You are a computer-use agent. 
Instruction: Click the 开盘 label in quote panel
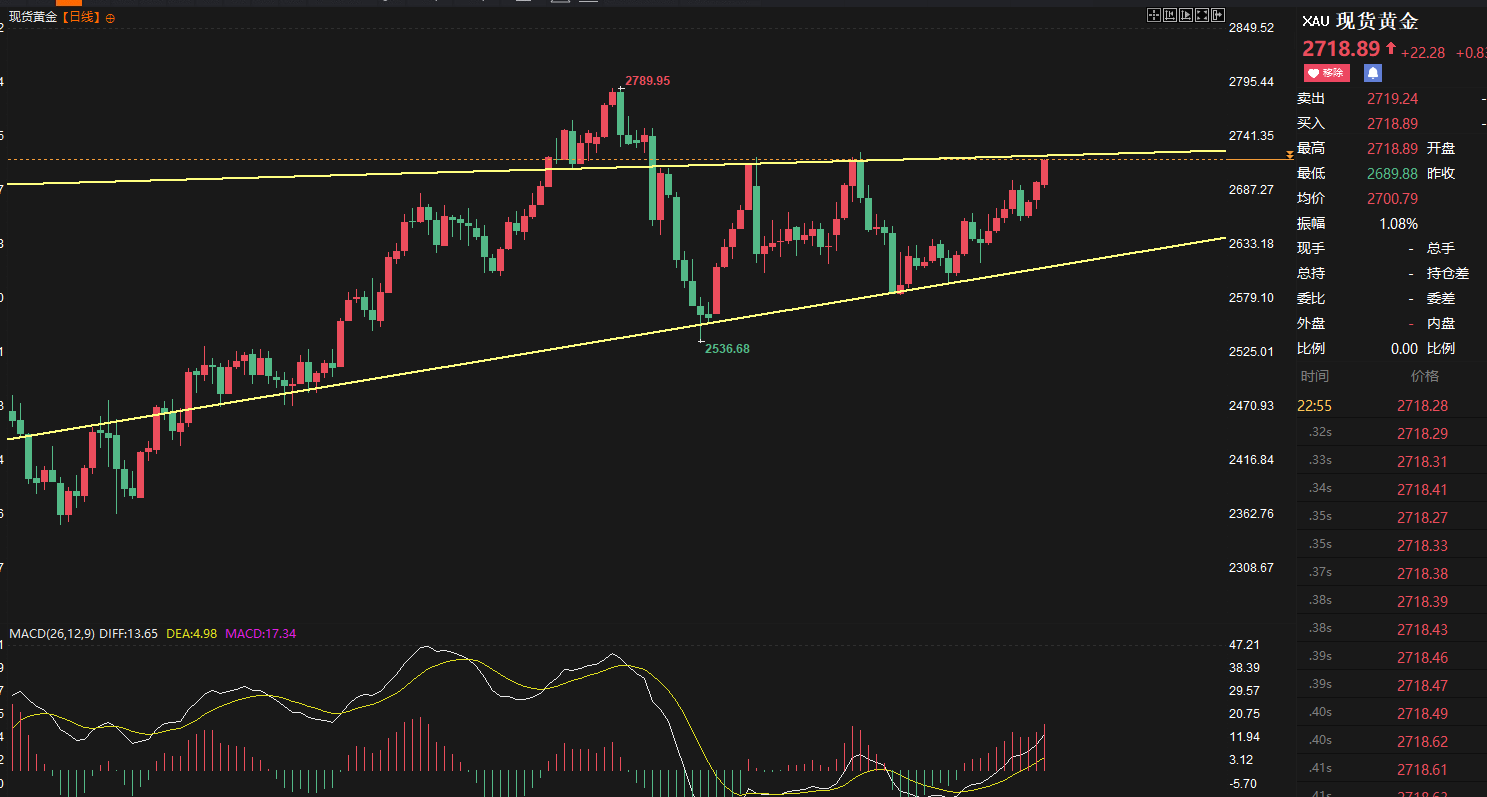coord(1441,148)
